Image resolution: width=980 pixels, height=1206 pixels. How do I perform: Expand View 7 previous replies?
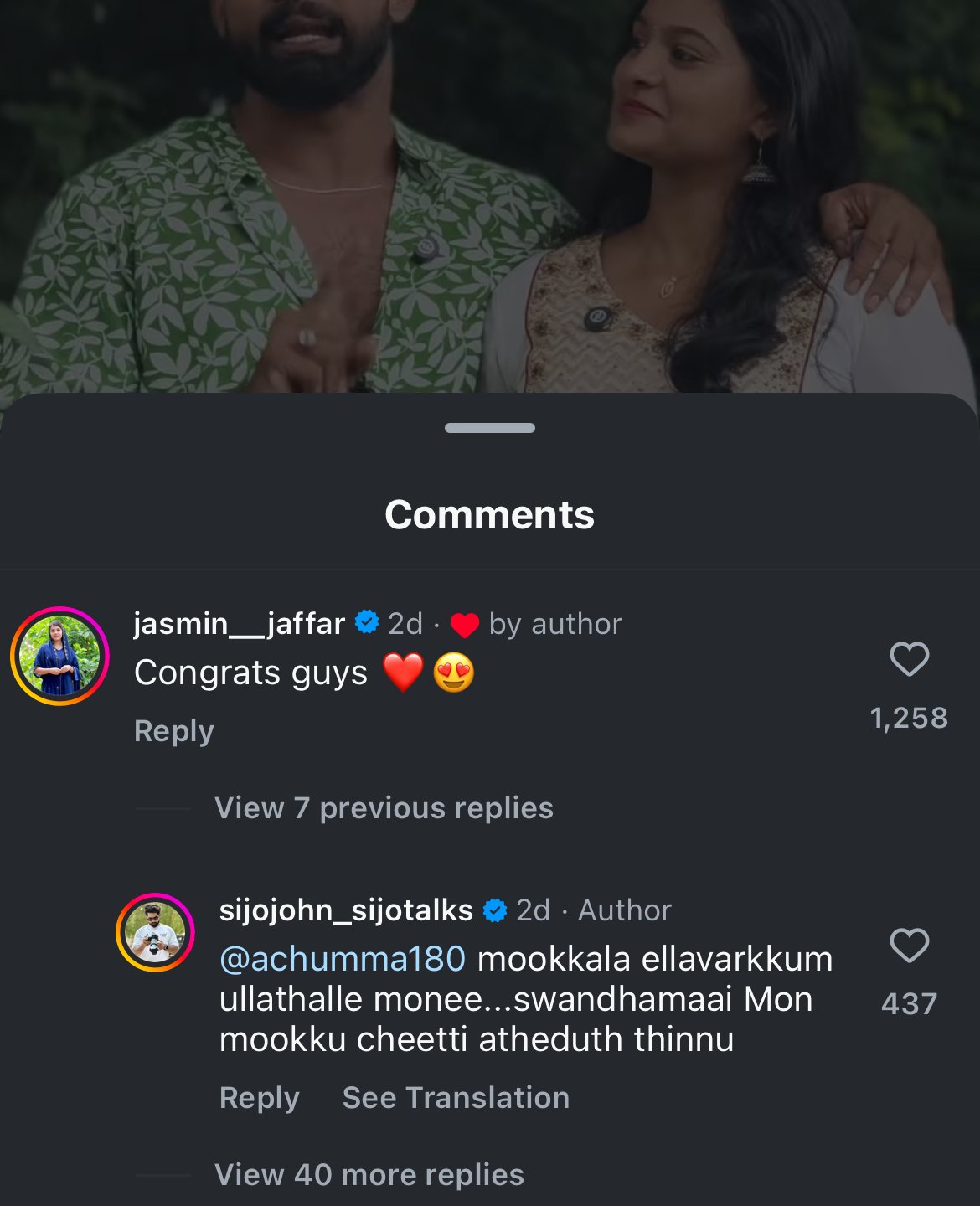(x=384, y=808)
